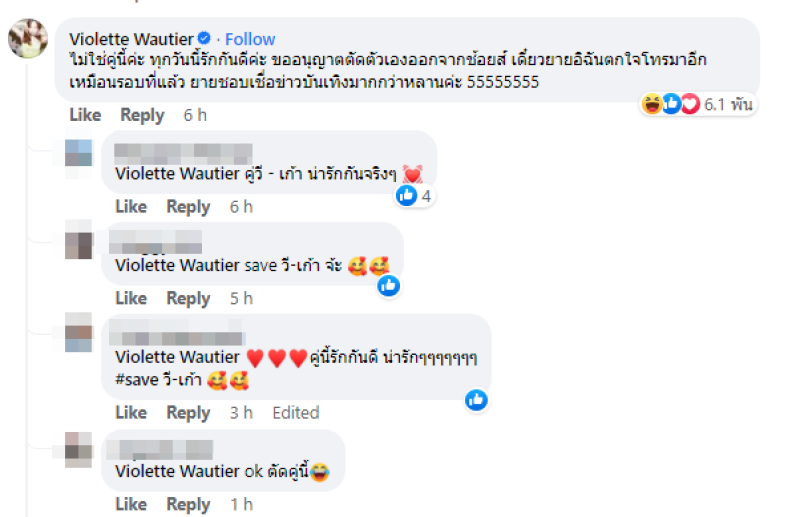Click the thumbs-up reaction on the save วี-เก้า จ้ะ reply

(389, 286)
